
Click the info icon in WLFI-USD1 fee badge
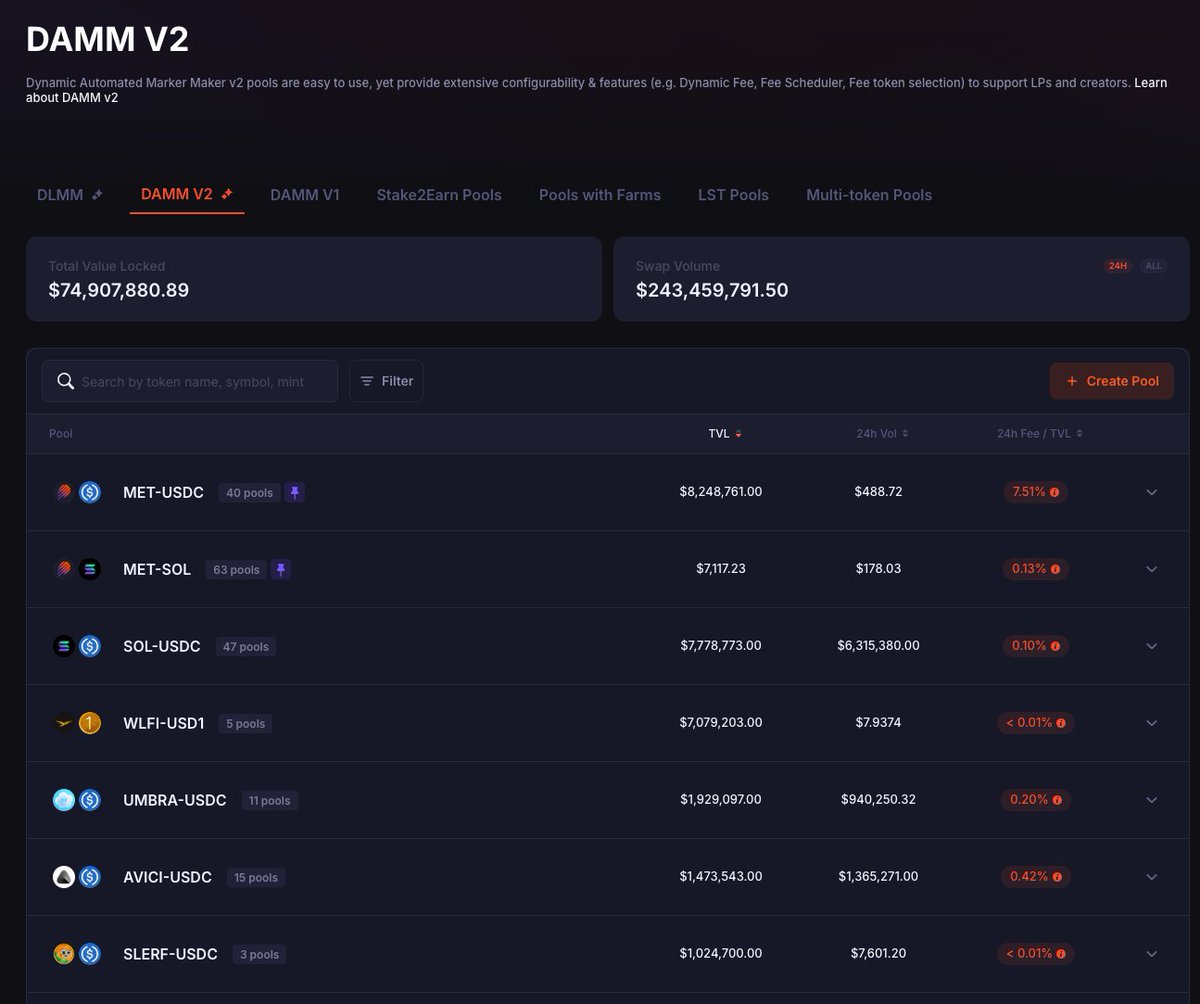(x=1061, y=723)
